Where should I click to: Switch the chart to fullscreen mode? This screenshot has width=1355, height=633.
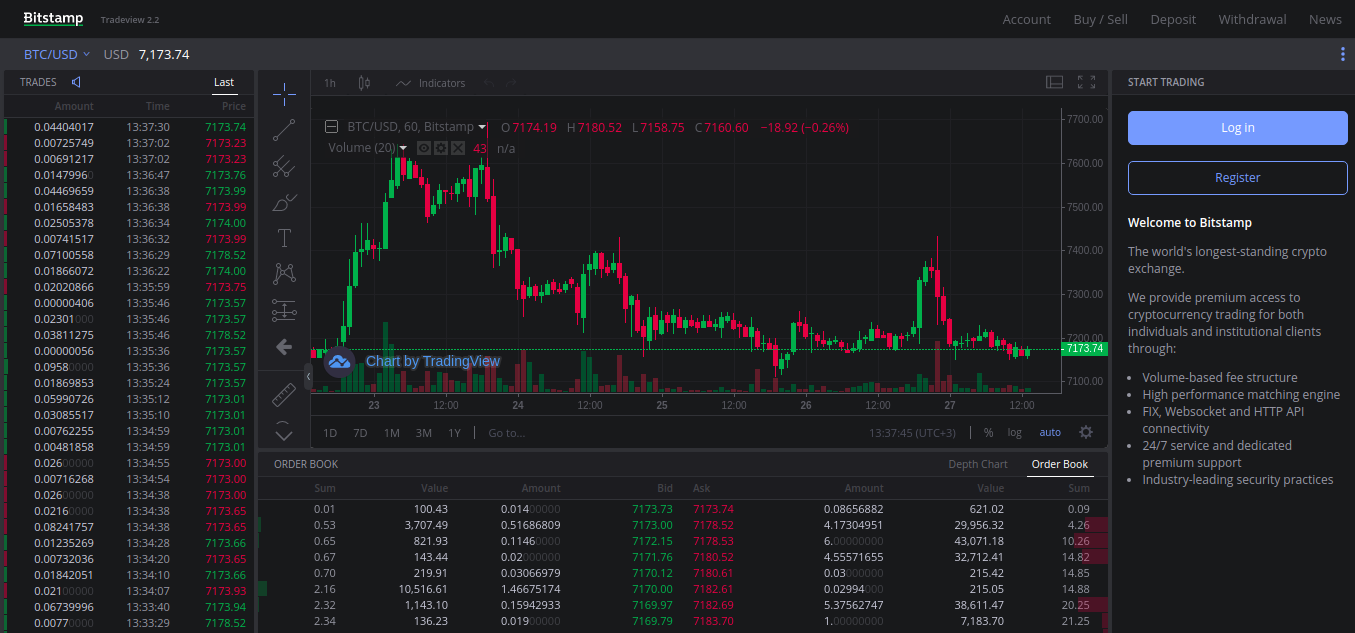click(x=1086, y=82)
